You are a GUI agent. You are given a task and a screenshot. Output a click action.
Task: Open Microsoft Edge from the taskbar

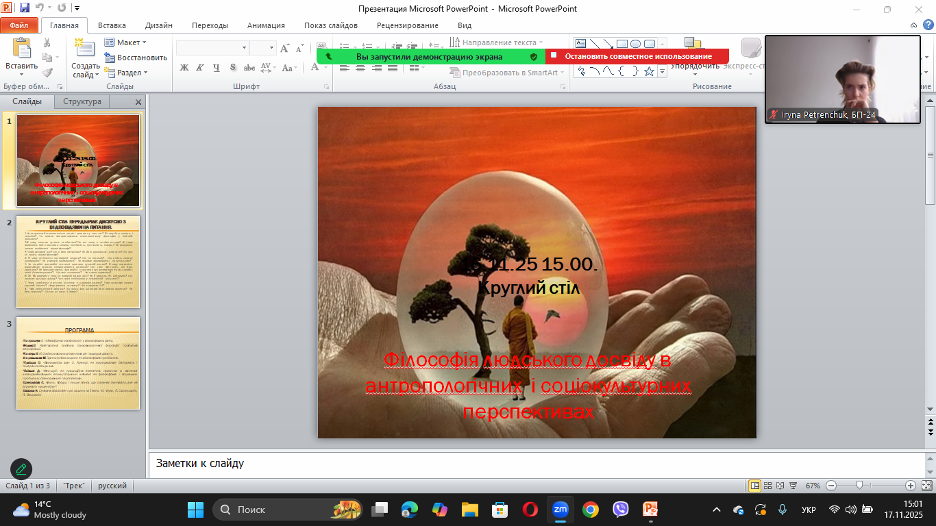[x=410, y=509]
